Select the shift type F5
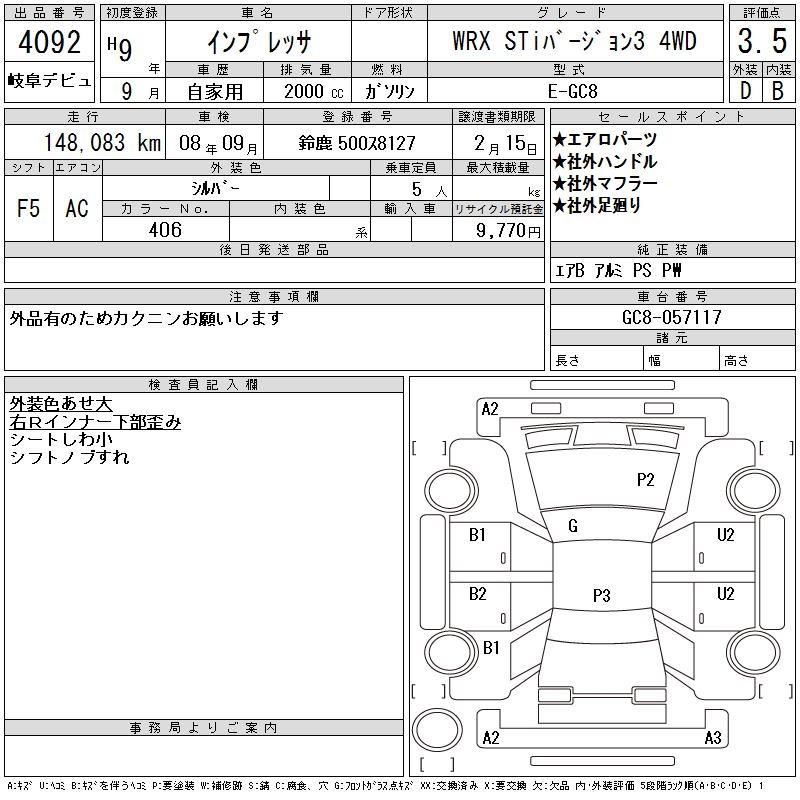Viewport: 800px width, 800px height. click(x=29, y=208)
